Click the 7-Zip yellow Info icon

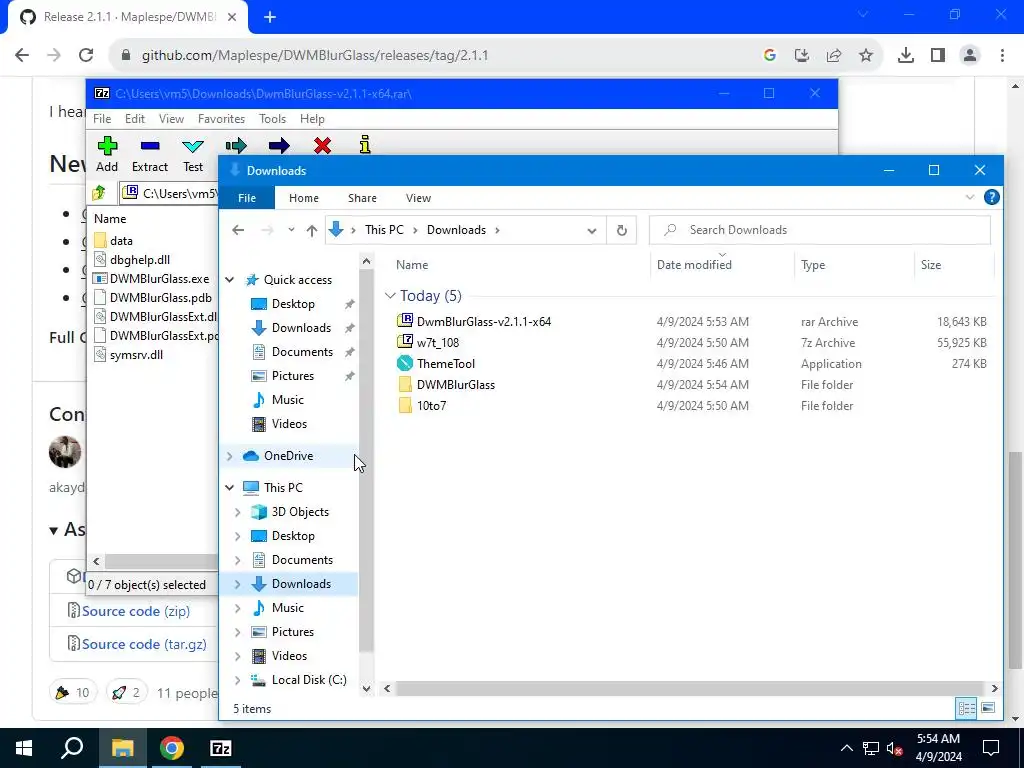[x=365, y=145]
